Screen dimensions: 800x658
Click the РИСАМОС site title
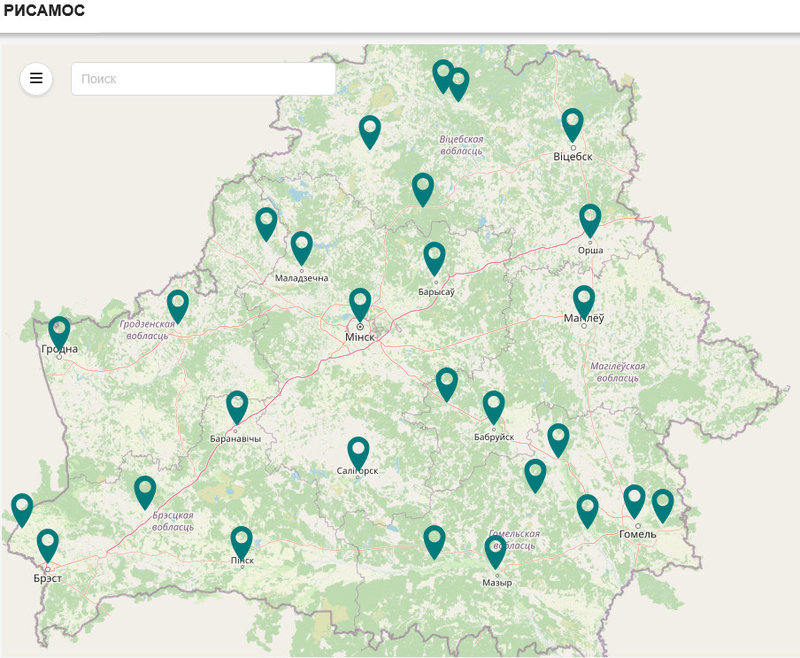[44, 11]
